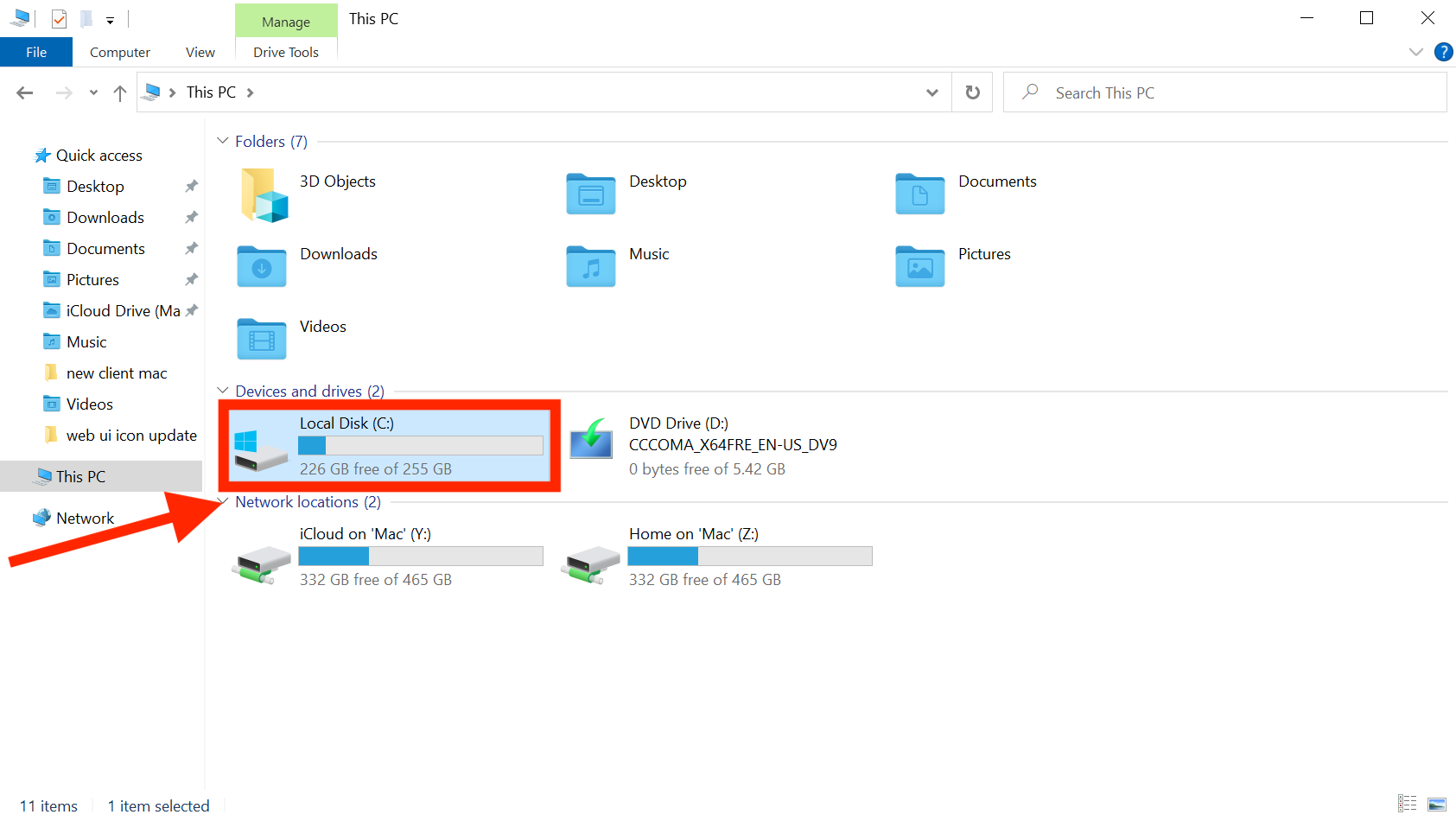Click the system icon in title bar
1456x821 pixels.
coord(20,18)
